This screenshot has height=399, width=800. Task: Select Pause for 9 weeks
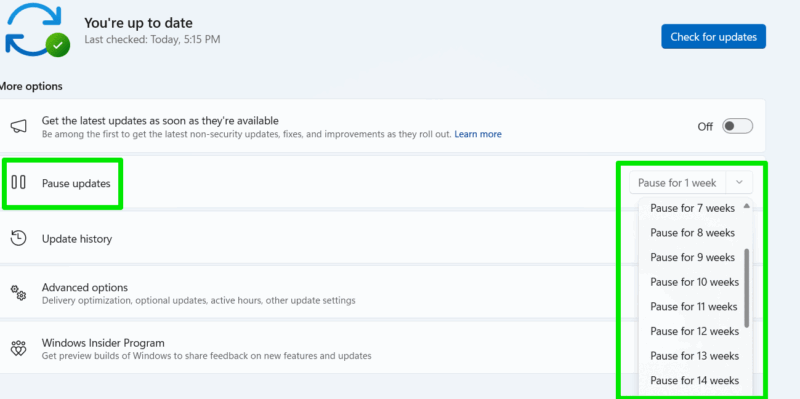point(692,257)
